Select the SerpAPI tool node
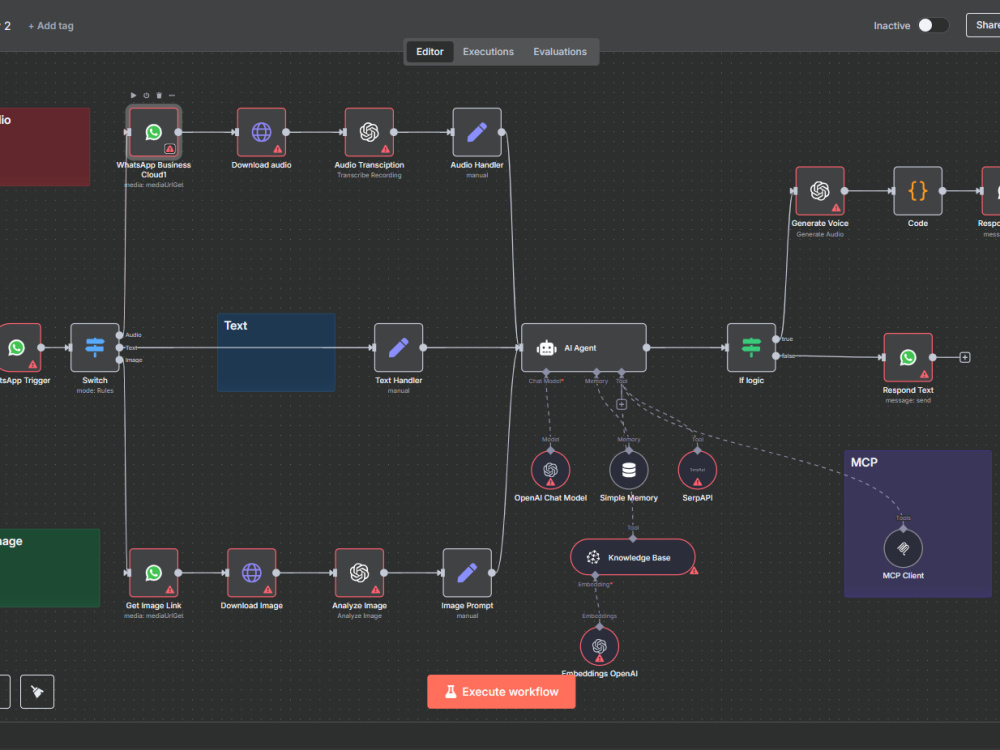The width and height of the screenshot is (1000, 750). [x=697, y=470]
